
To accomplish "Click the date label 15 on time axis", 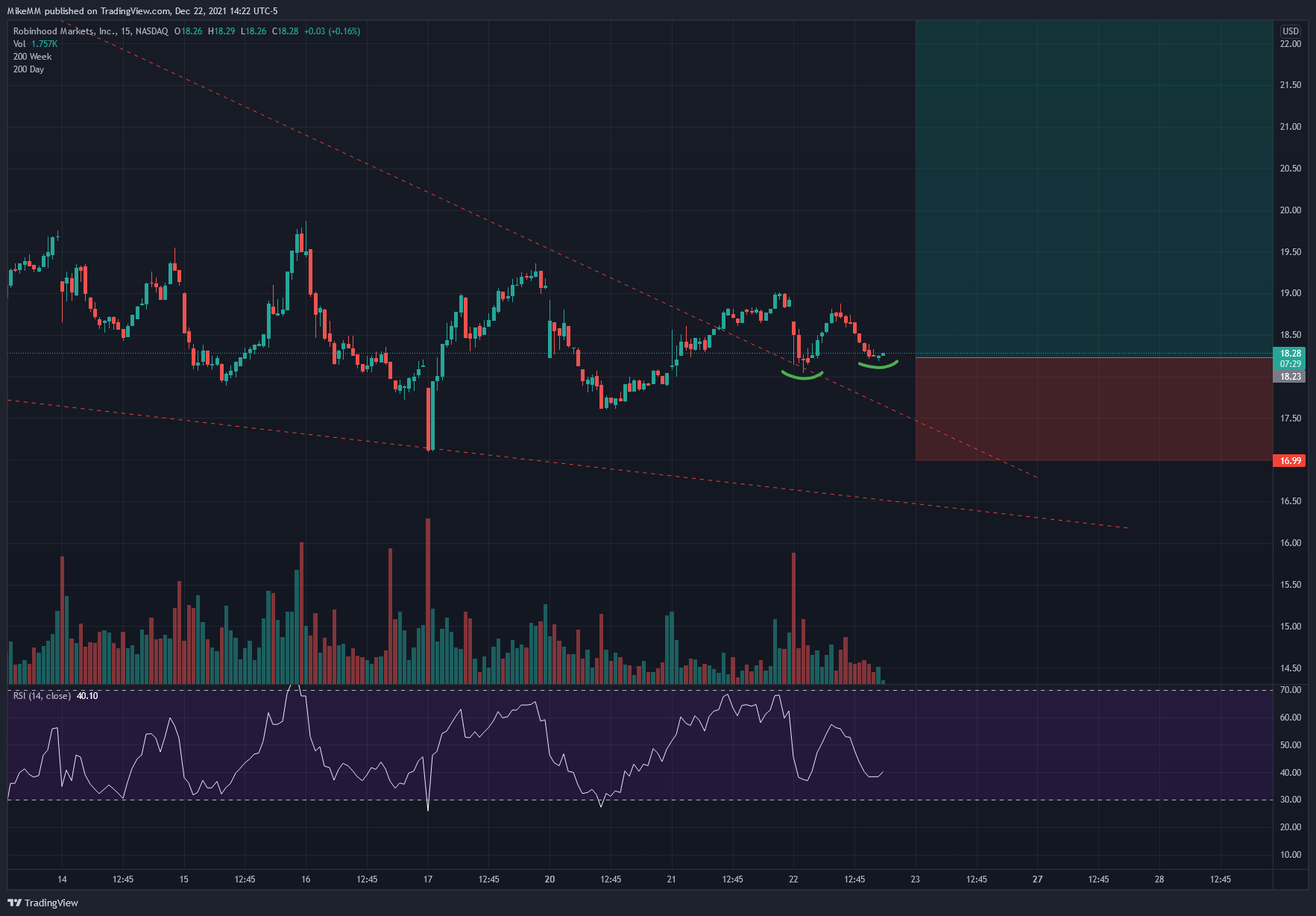I will (184, 879).
